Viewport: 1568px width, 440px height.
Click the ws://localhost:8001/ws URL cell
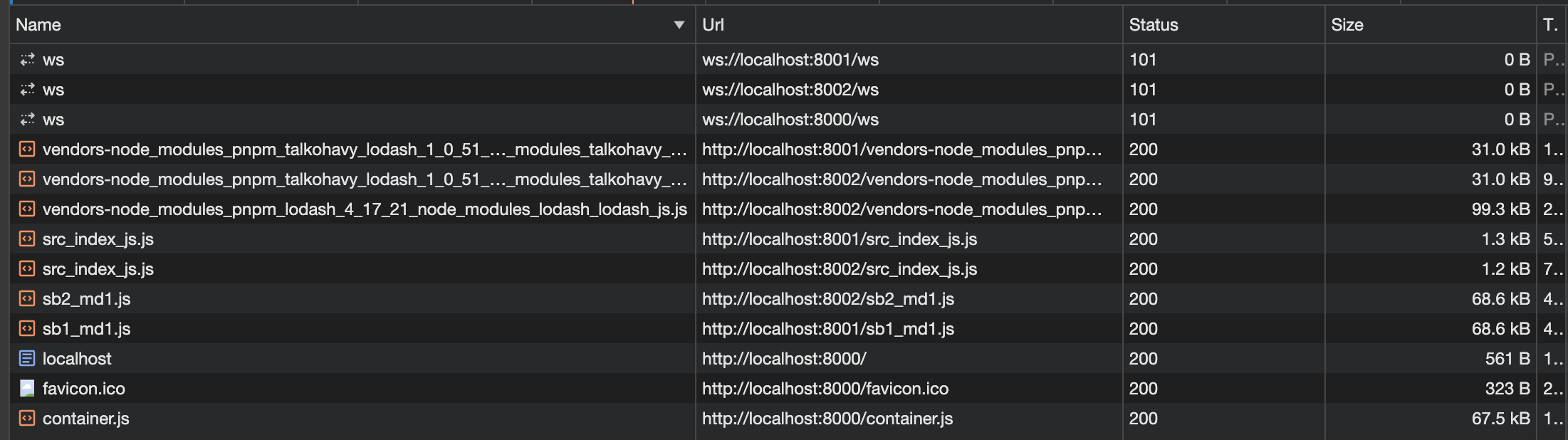(x=909, y=60)
